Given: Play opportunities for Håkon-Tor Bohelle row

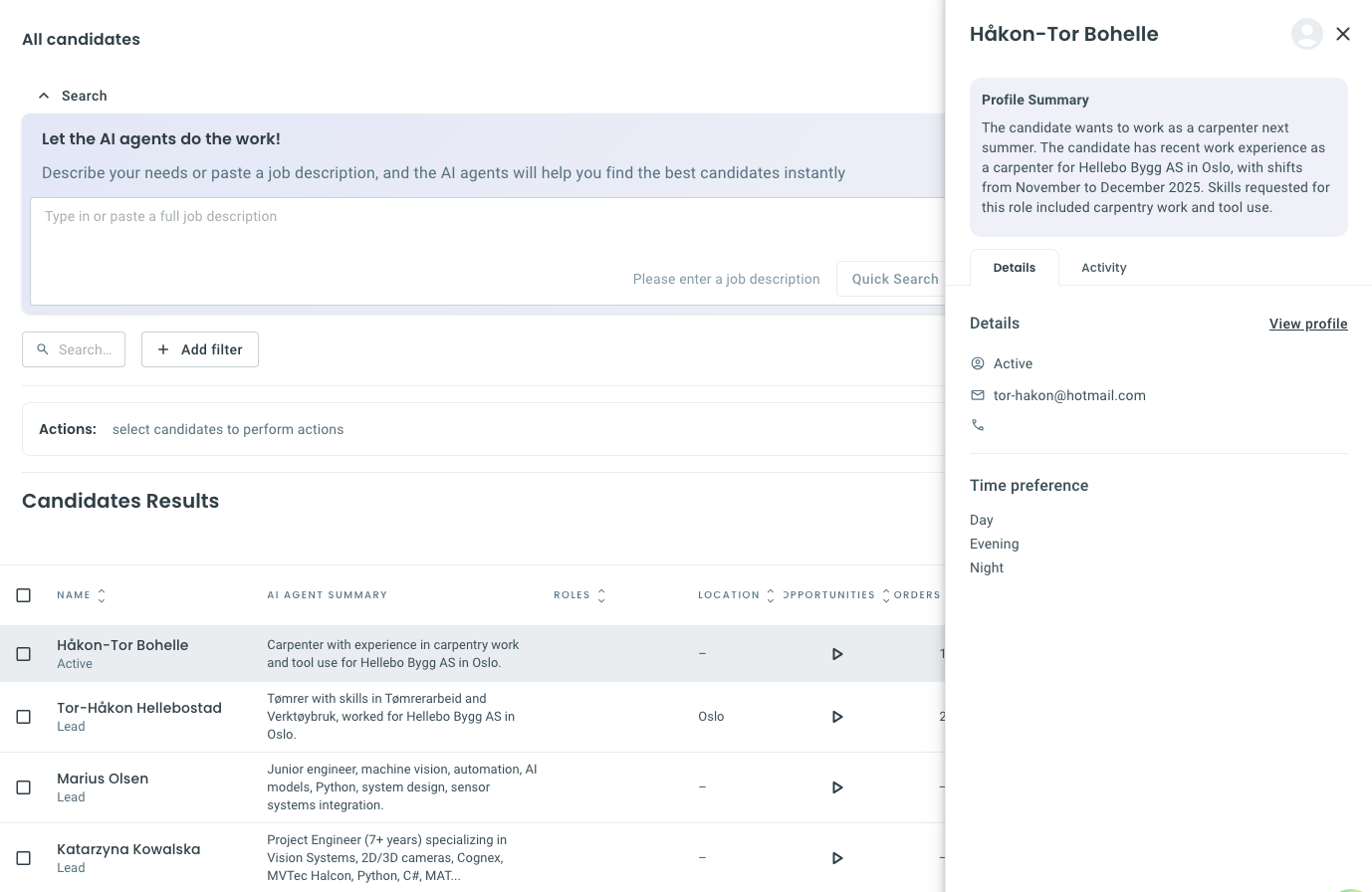Looking at the screenshot, I should click(x=837, y=654).
